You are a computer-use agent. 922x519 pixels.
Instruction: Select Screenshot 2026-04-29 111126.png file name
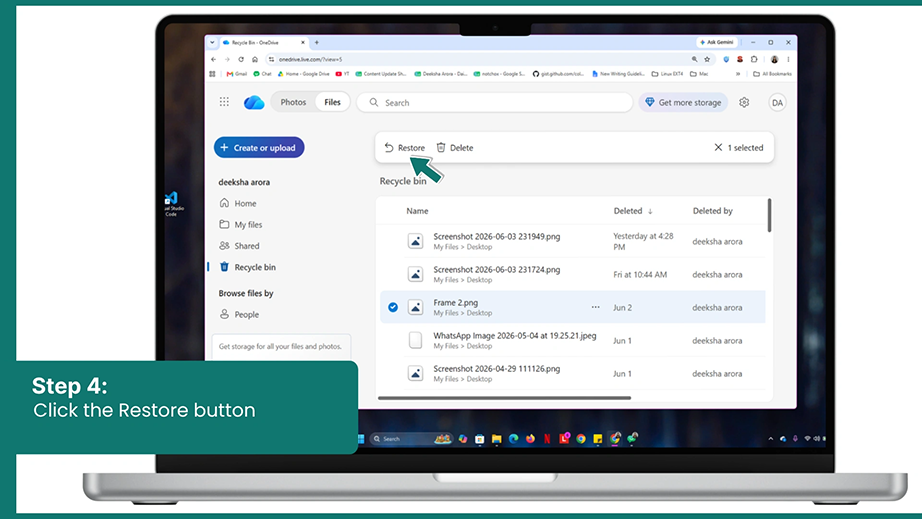click(x=496, y=369)
